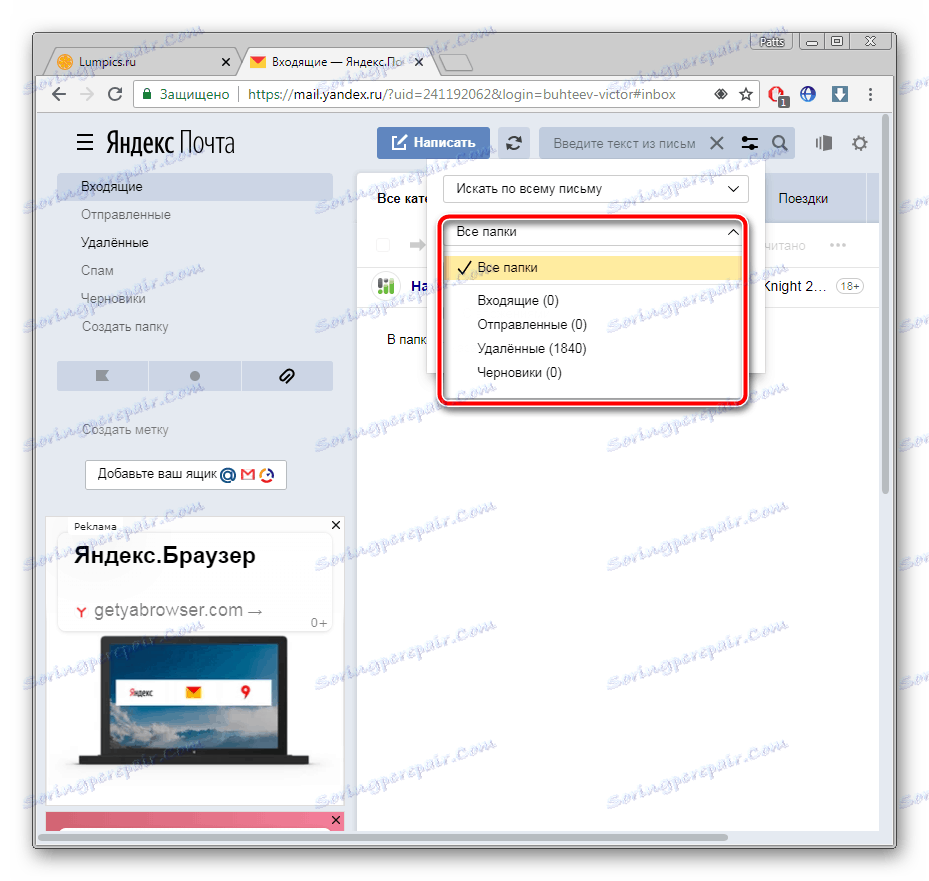
Task: Clear the search field with X icon
Action: (717, 143)
